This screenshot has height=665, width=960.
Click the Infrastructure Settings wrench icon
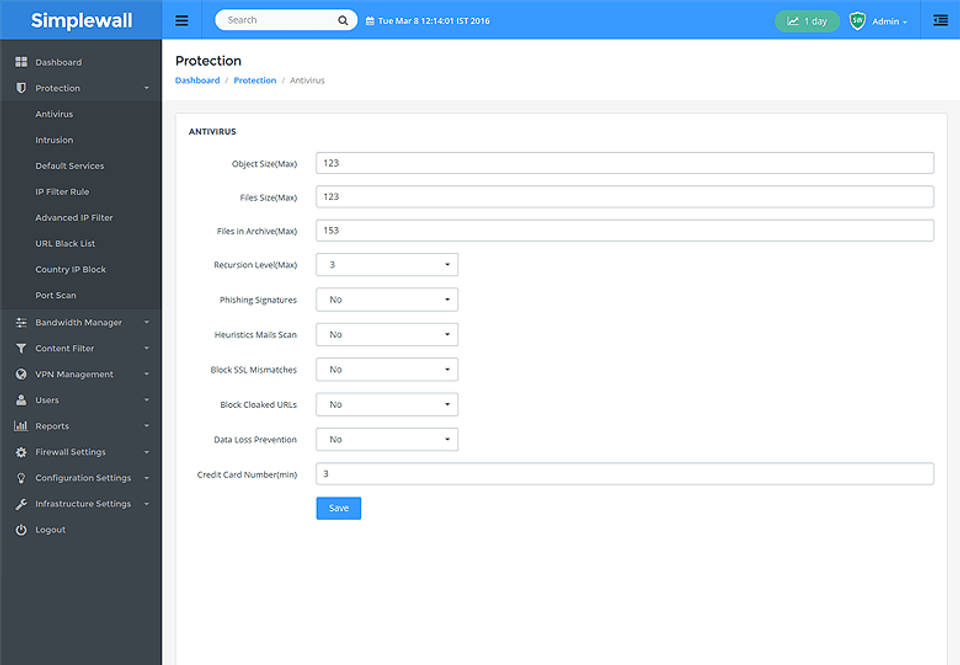21,503
